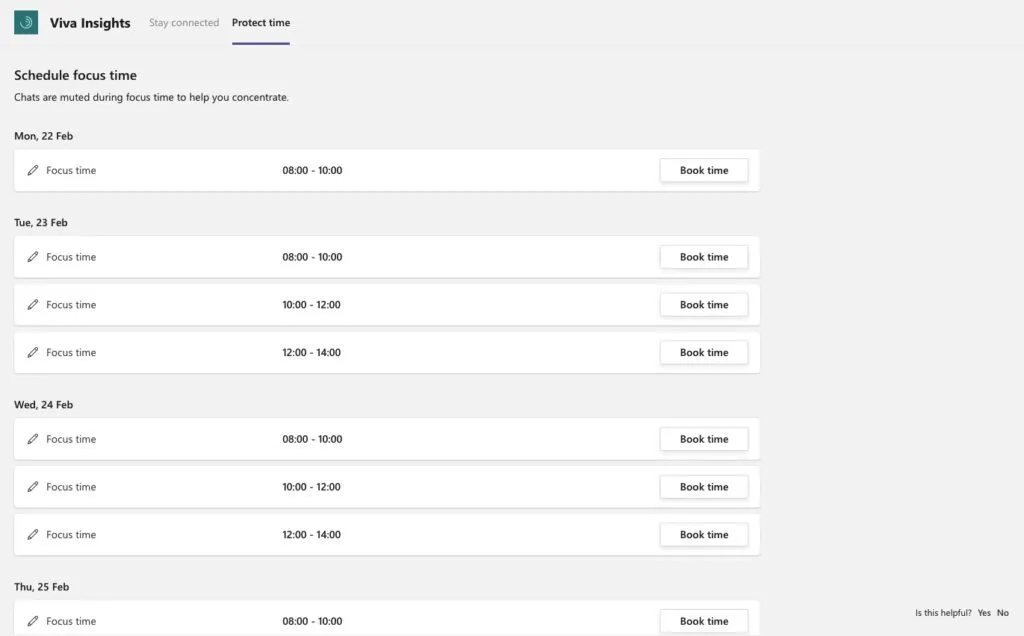
Task: Select pencil icon for Tuesday 12:00 - 14:00
Action: [33, 353]
